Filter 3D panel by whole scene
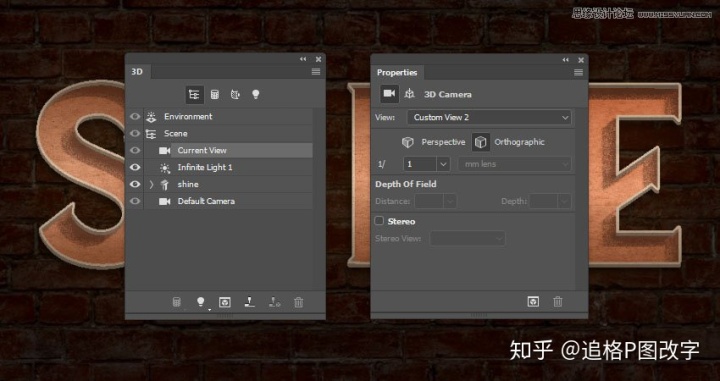720x381 pixels. tap(194, 95)
